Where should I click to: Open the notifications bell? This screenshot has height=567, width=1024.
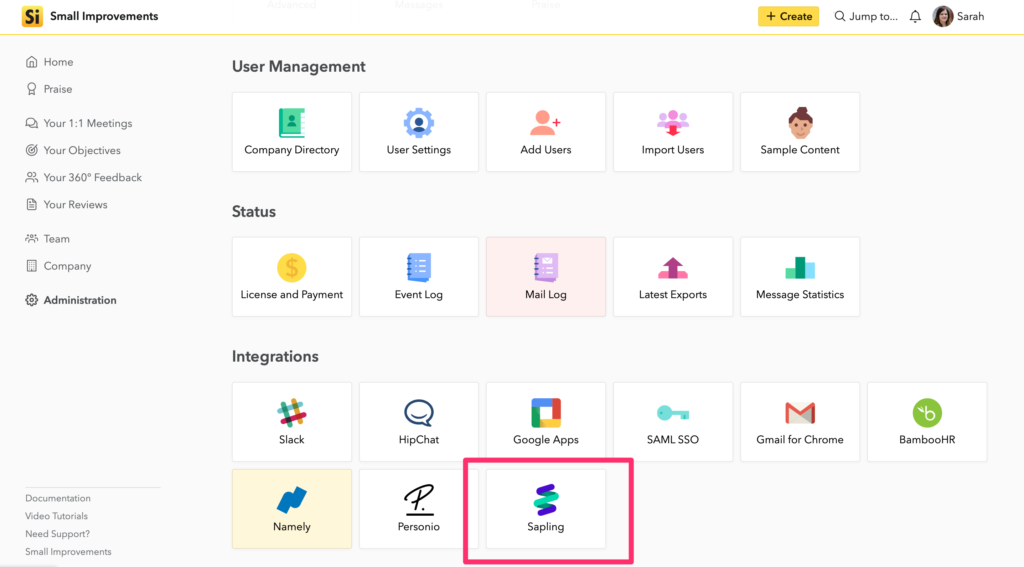point(915,17)
